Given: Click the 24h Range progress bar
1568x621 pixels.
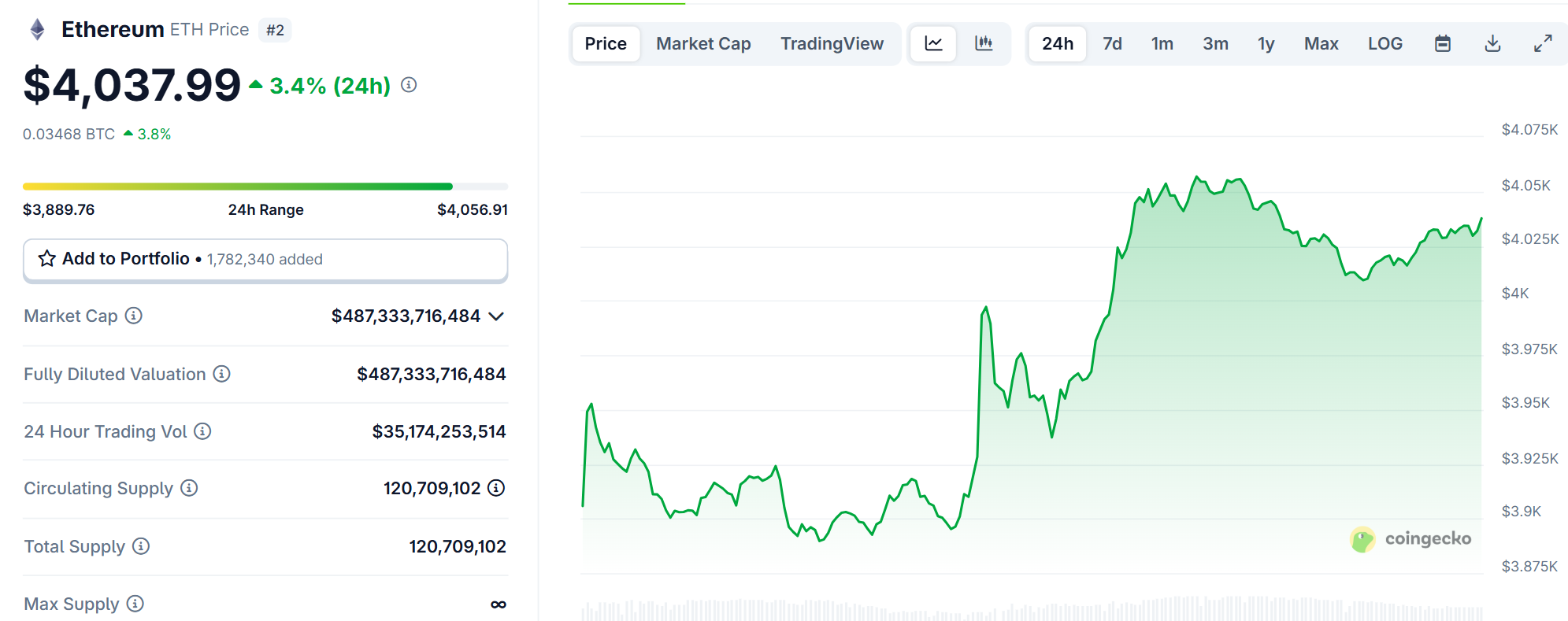Looking at the screenshot, I should click(x=265, y=187).
